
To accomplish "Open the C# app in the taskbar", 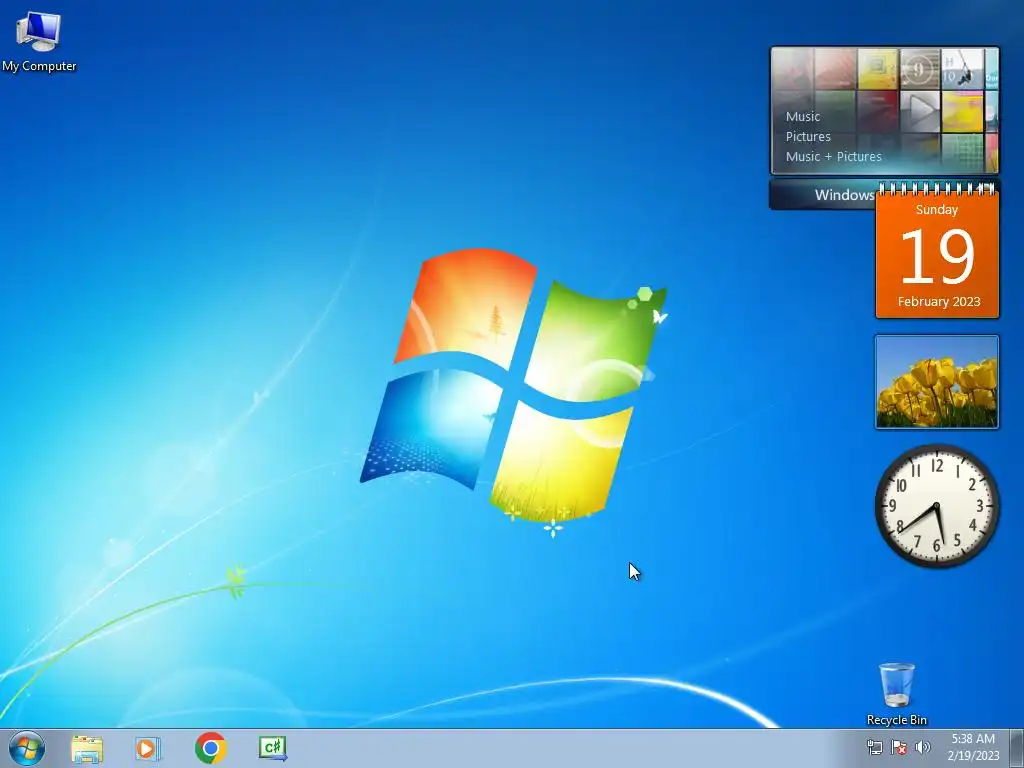I will 272,748.
